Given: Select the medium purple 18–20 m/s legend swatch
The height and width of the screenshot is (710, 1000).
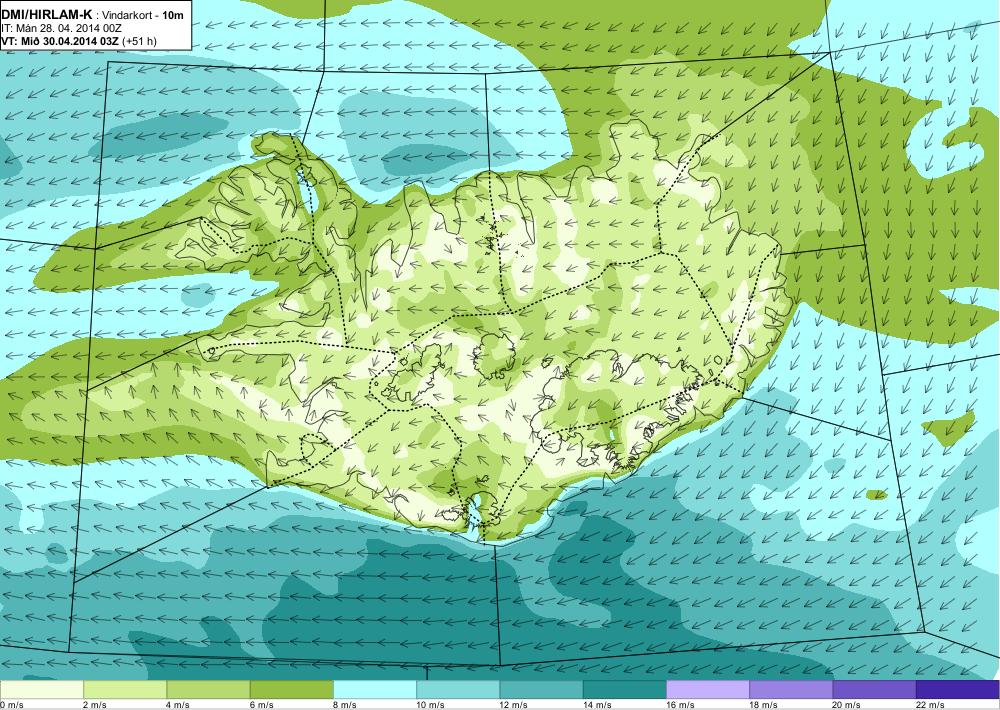Looking at the screenshot, I should click(x=791, y=690).
